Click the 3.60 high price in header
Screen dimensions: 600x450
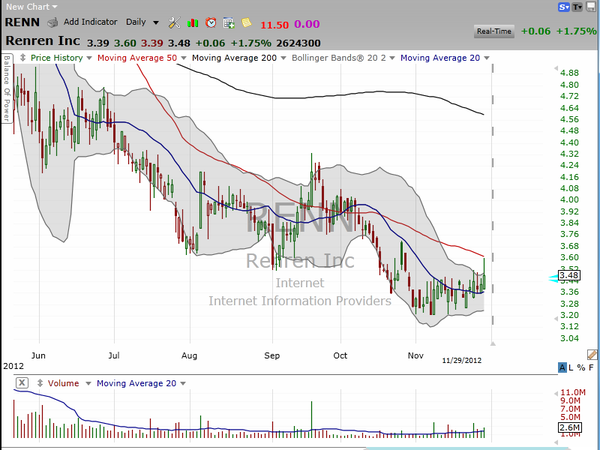tap(125, 43)
